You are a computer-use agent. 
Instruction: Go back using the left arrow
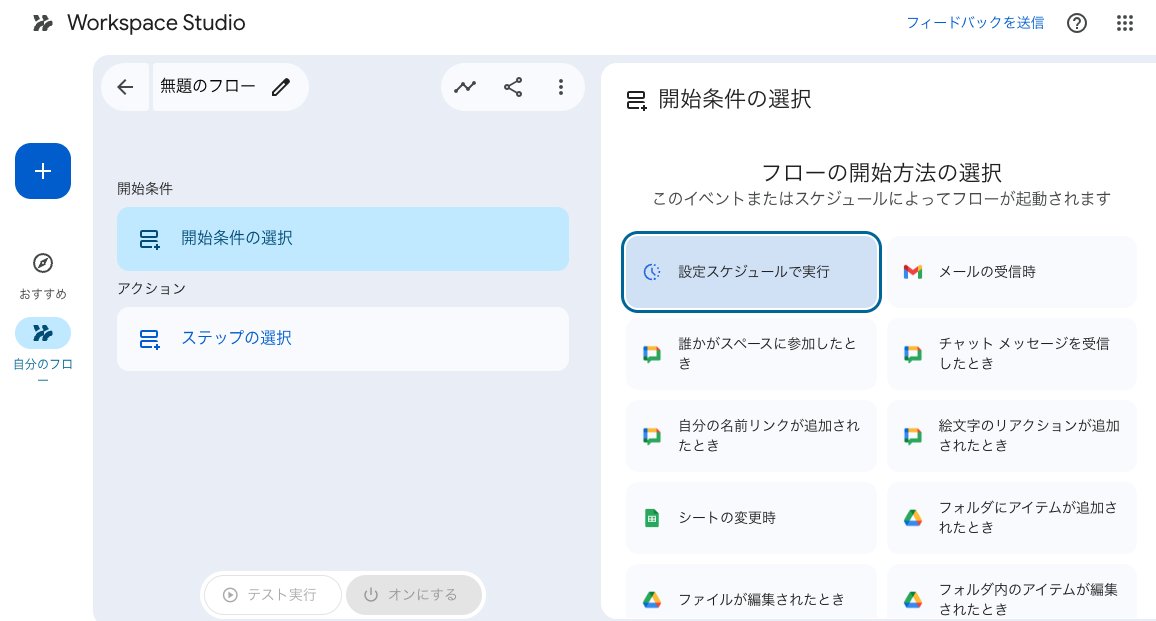(x=125, y=87)
